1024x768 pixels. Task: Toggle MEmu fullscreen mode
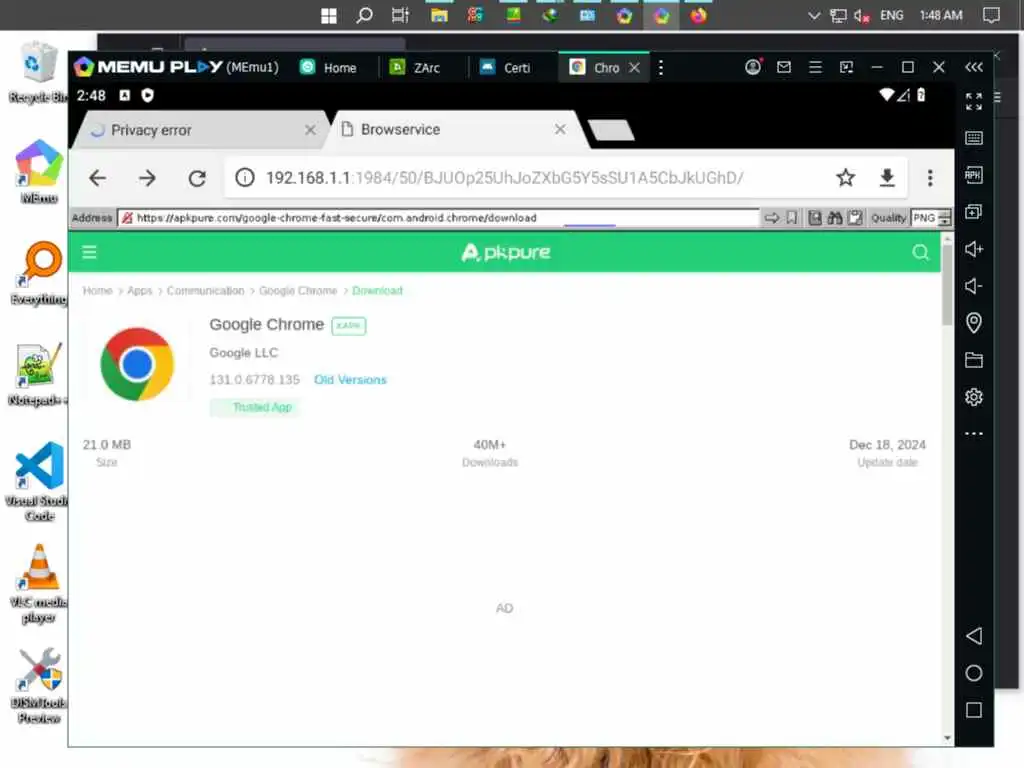[974, 101]
